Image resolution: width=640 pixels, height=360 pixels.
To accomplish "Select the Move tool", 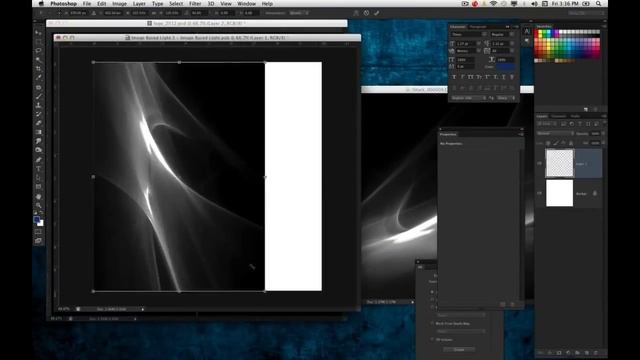I will (x=38, y=32).
